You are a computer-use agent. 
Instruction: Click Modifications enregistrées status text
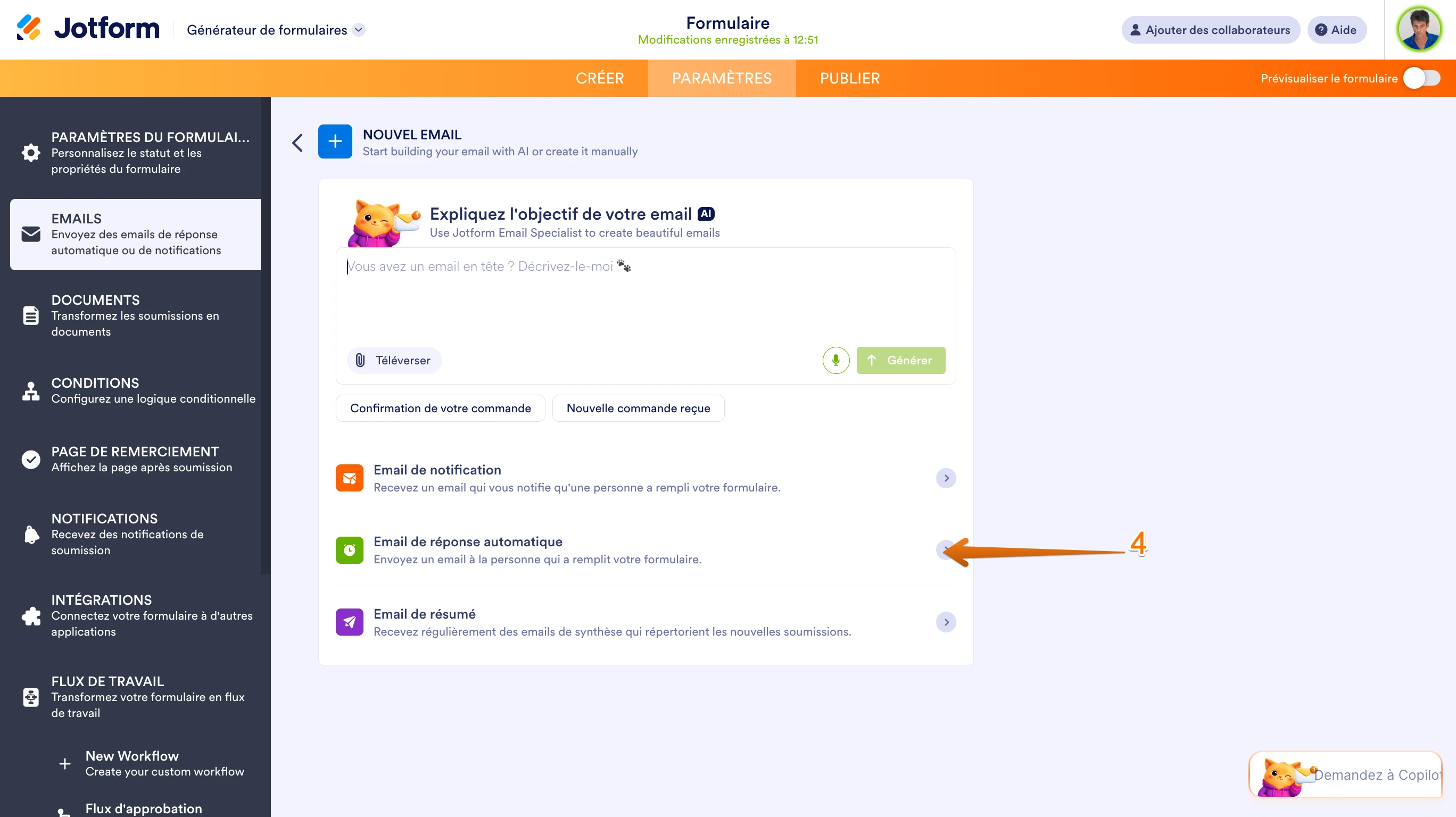[727, 39]
